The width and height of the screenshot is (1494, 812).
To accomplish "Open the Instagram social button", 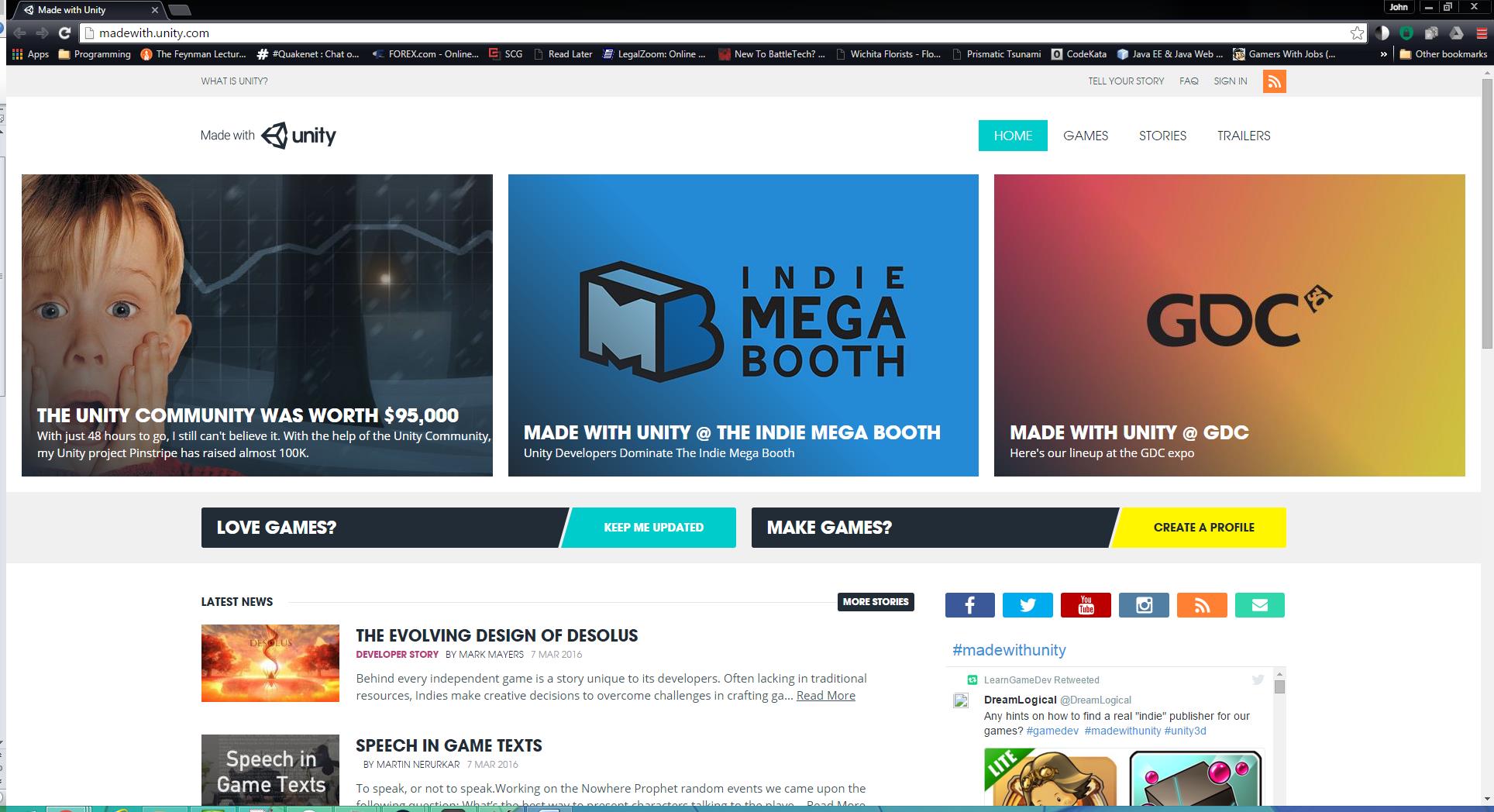I will click(x=1144, y=605).
